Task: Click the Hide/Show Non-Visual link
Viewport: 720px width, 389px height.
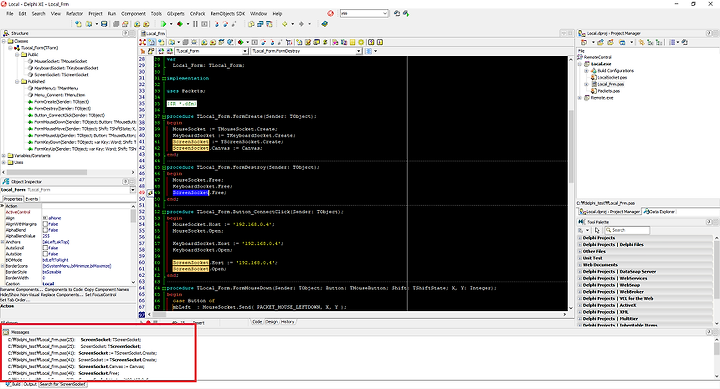Action: [x=19, y=295]
